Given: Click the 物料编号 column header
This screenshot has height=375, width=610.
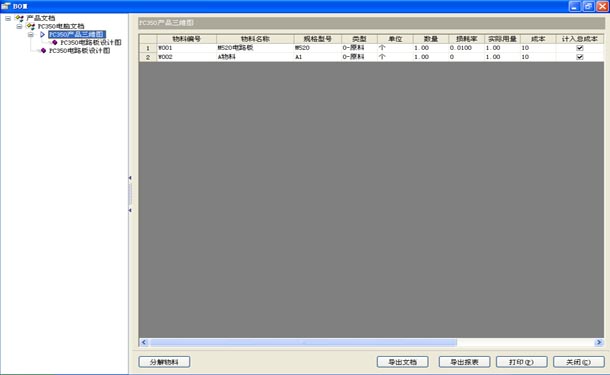Looking at the screenshot, I should [x=186, y=39].
